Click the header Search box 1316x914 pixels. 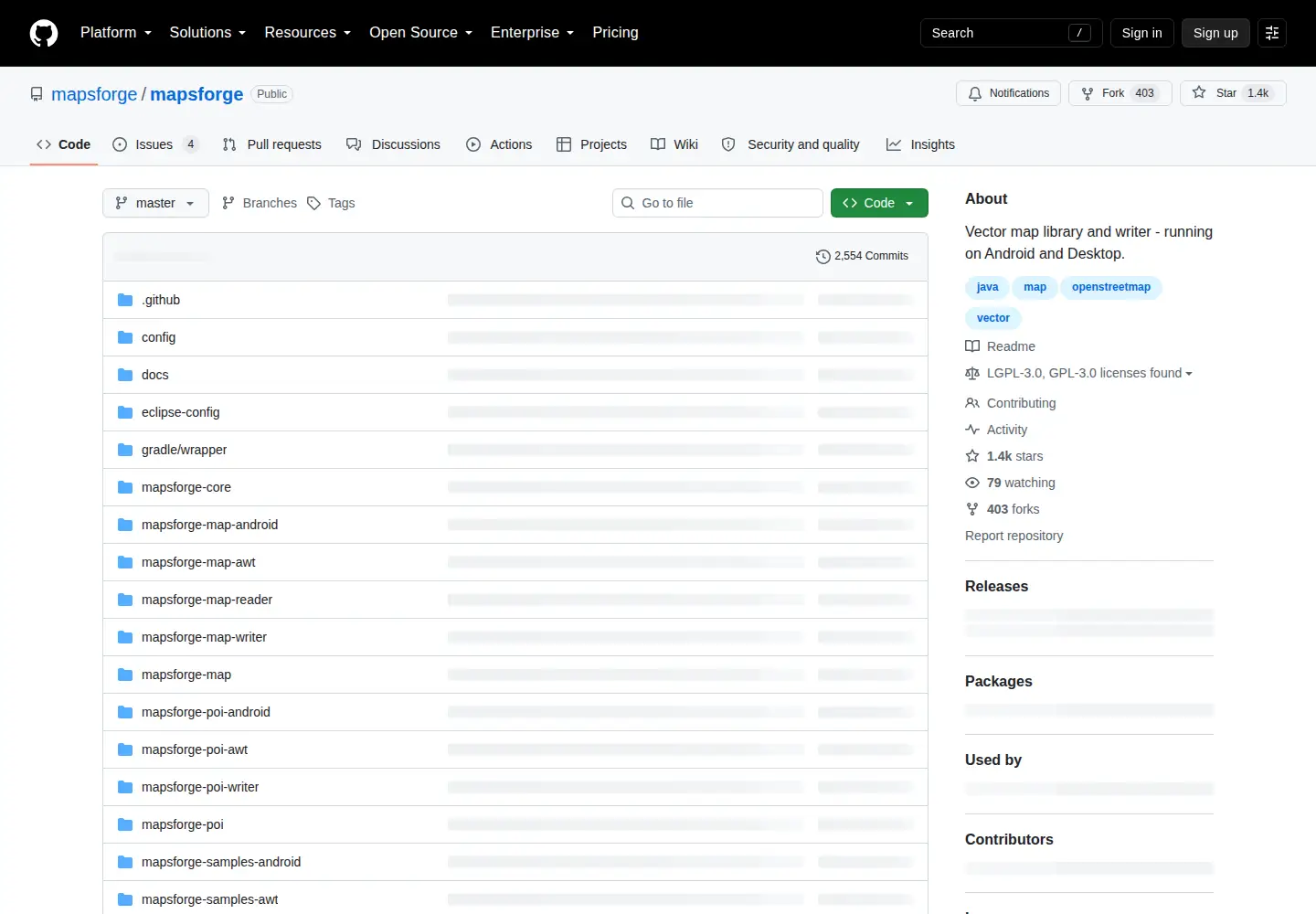[x=1011, y=33]
